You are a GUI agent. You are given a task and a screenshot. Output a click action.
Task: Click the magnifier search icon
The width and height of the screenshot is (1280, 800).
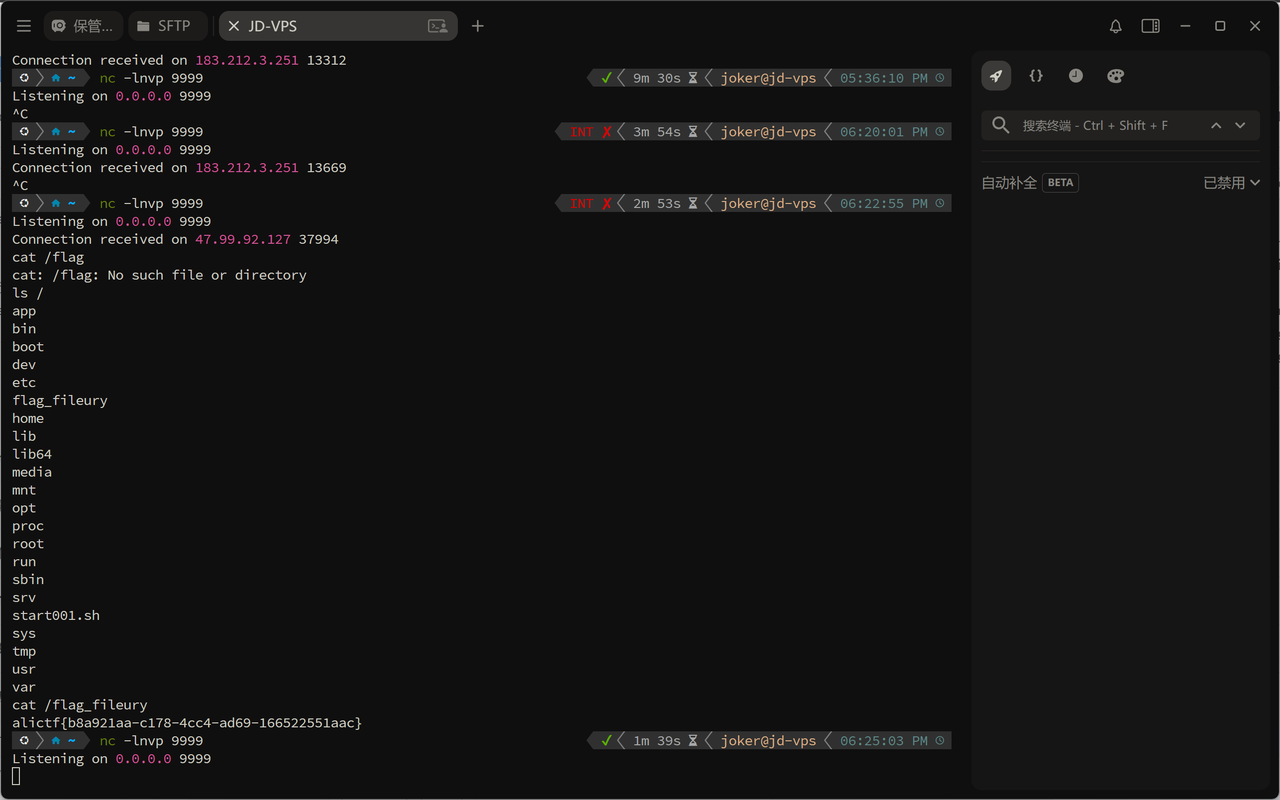point(1001,125)
